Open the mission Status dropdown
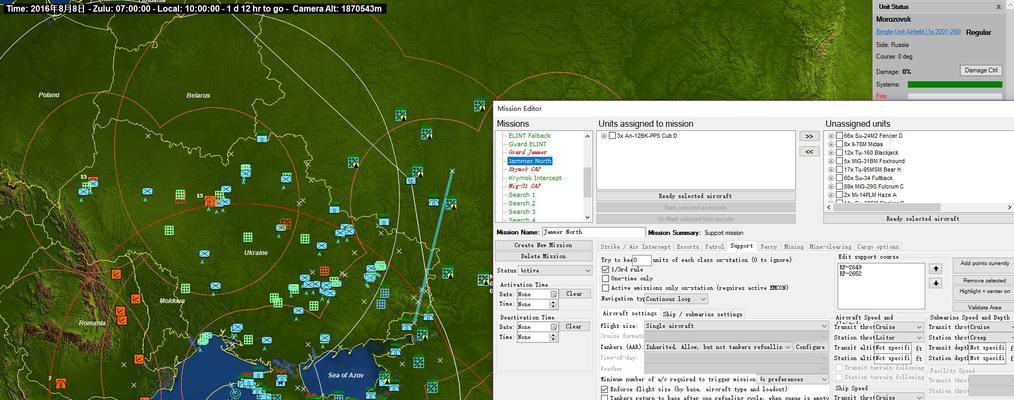1014x400 pixels. pyautogui.click(x=555, y=271)
